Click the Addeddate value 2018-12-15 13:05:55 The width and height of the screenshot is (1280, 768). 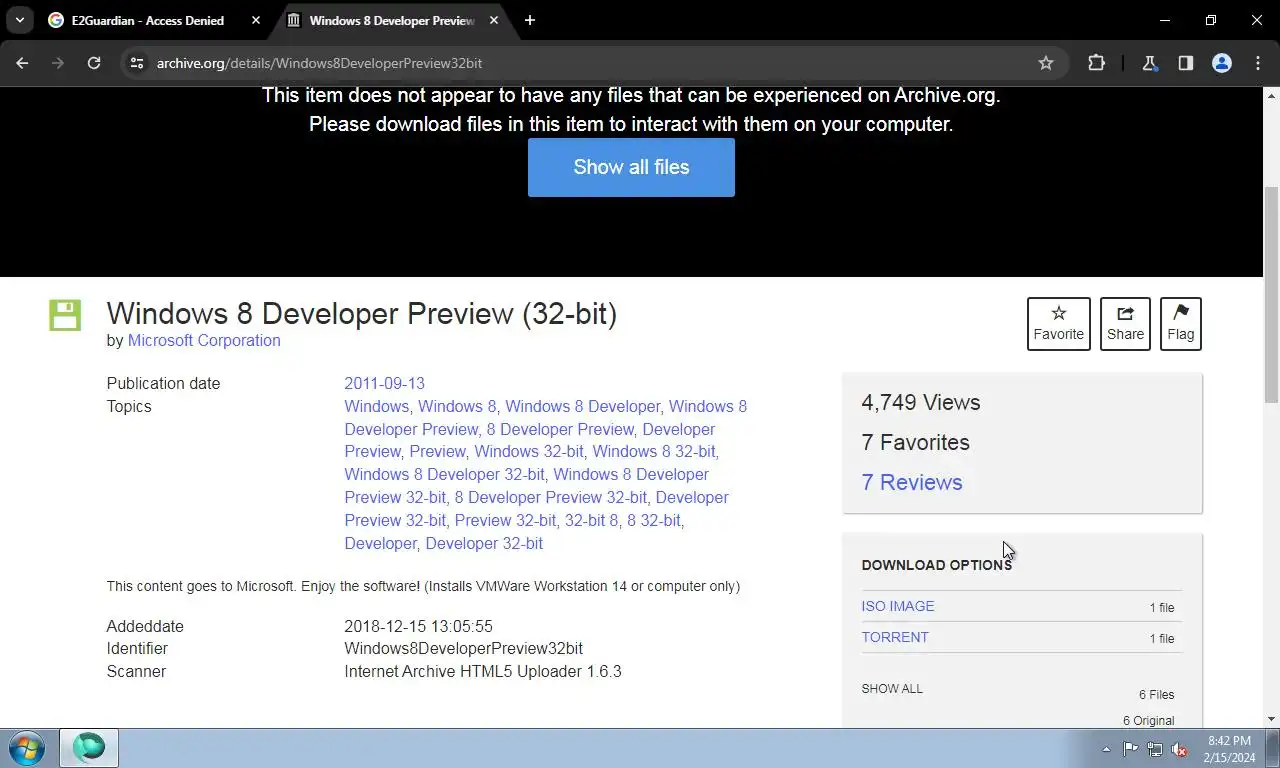(418, 626)
